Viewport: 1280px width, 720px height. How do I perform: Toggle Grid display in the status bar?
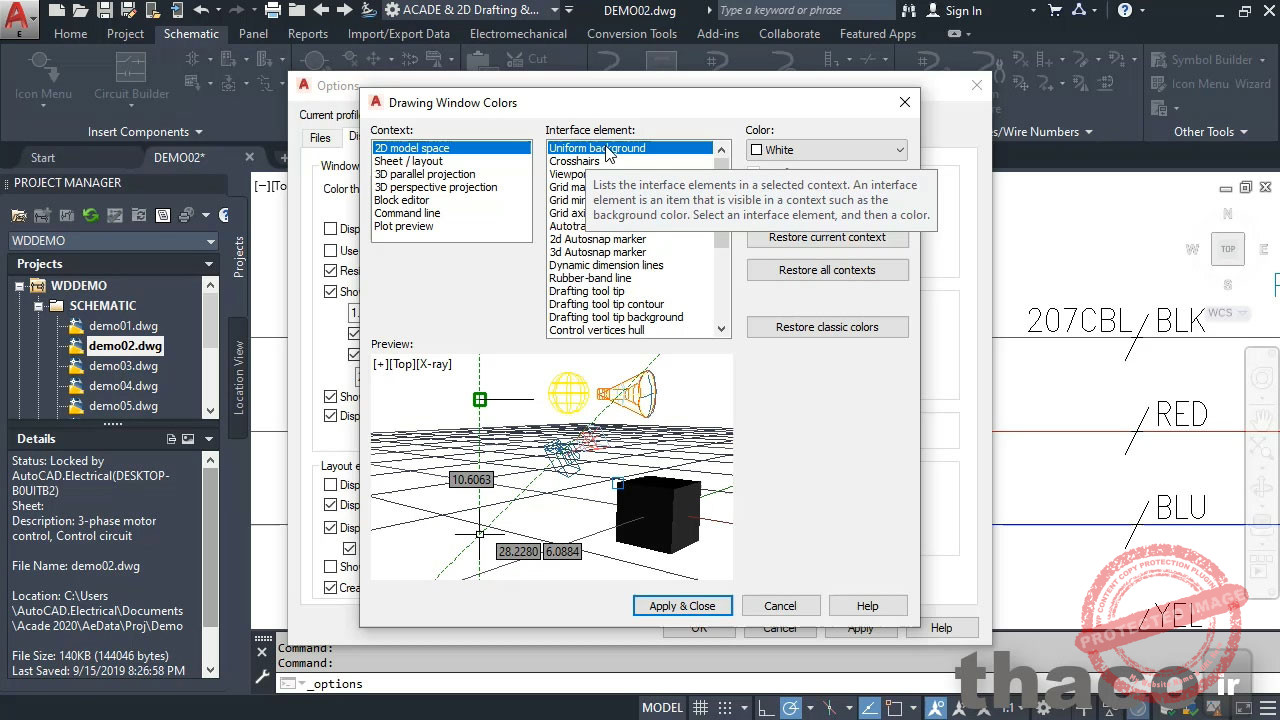coord(699,706)
